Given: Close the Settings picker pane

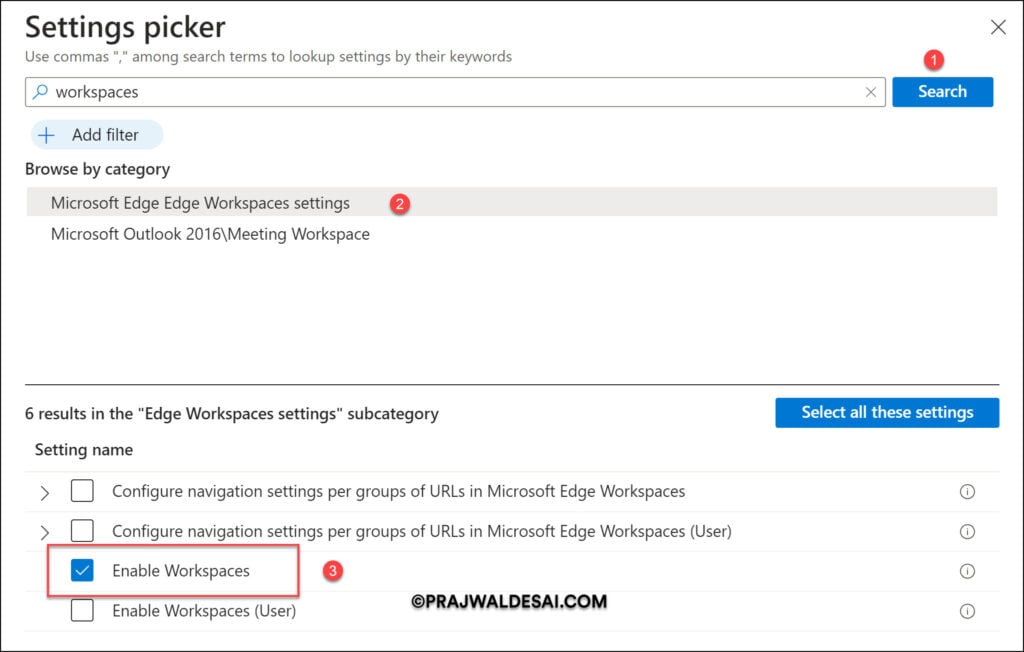Looking at the screenshot, I should pos(998,27).
